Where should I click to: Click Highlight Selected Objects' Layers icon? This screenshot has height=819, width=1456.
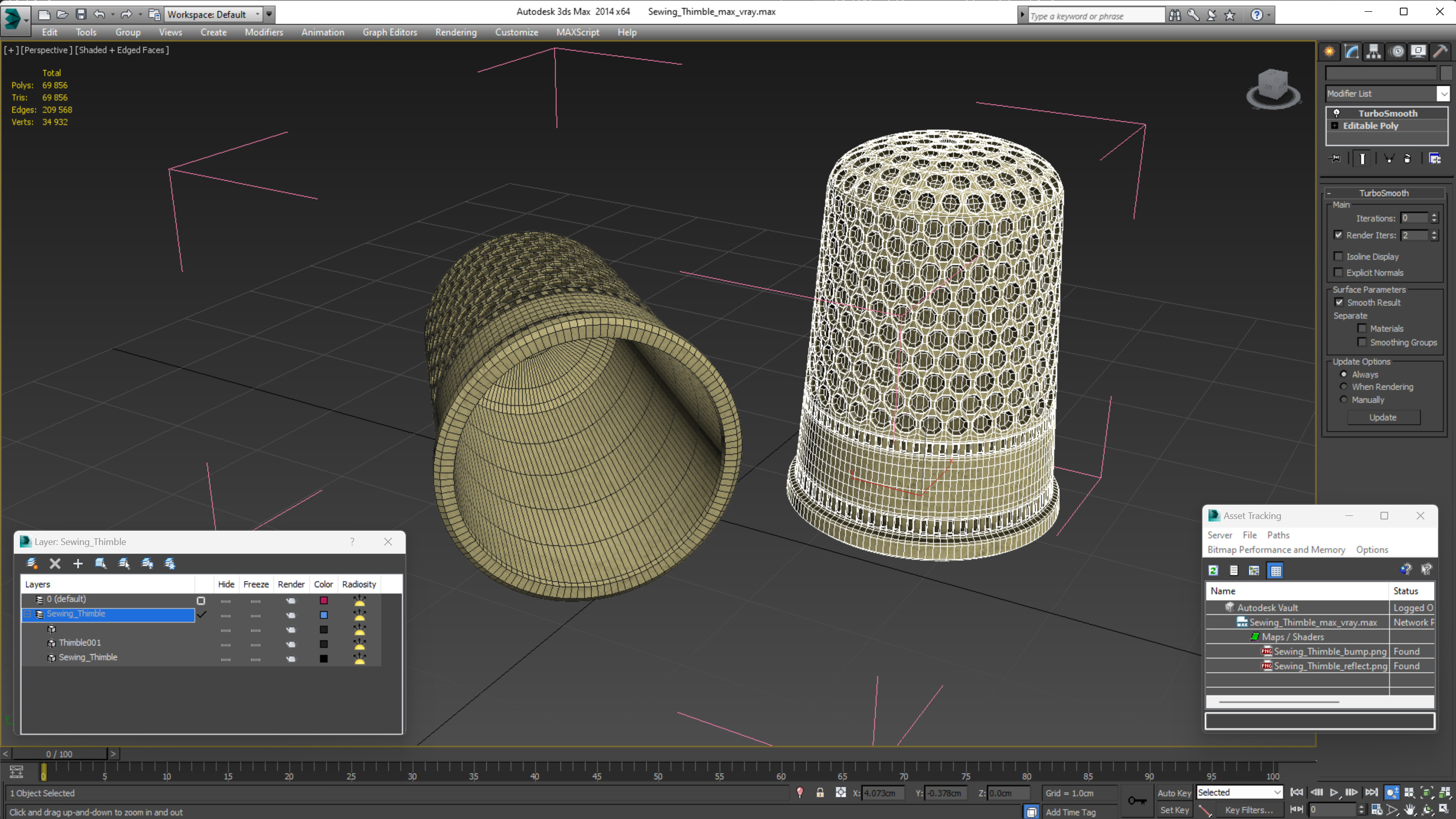[x=124, y=563]
